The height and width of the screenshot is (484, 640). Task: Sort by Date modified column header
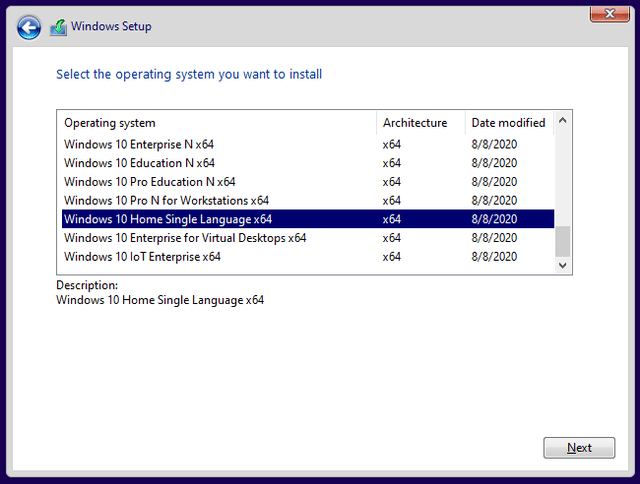pos(509,123)
